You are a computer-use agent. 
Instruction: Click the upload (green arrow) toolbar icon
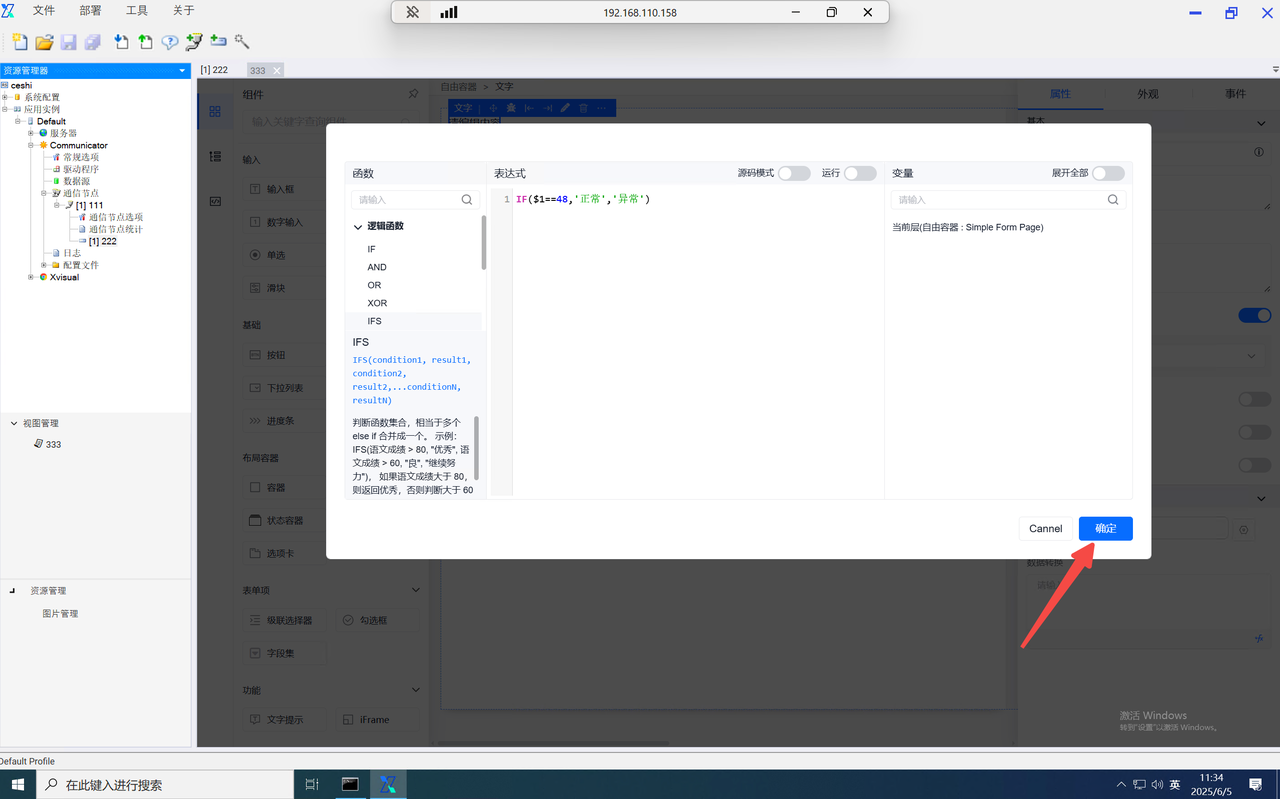(146, 42)
